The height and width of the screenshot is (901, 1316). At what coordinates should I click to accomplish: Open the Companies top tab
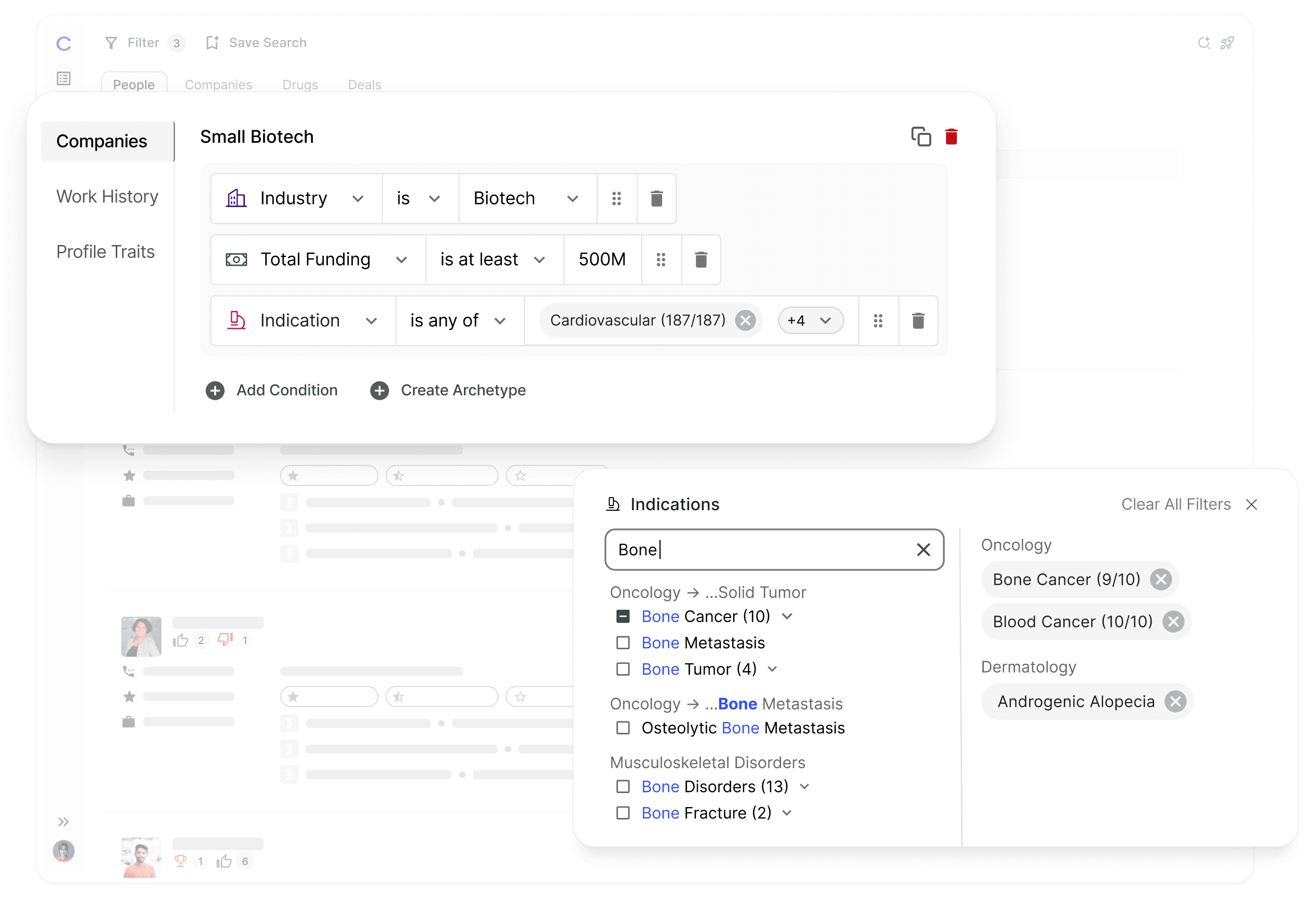point(218,85)
